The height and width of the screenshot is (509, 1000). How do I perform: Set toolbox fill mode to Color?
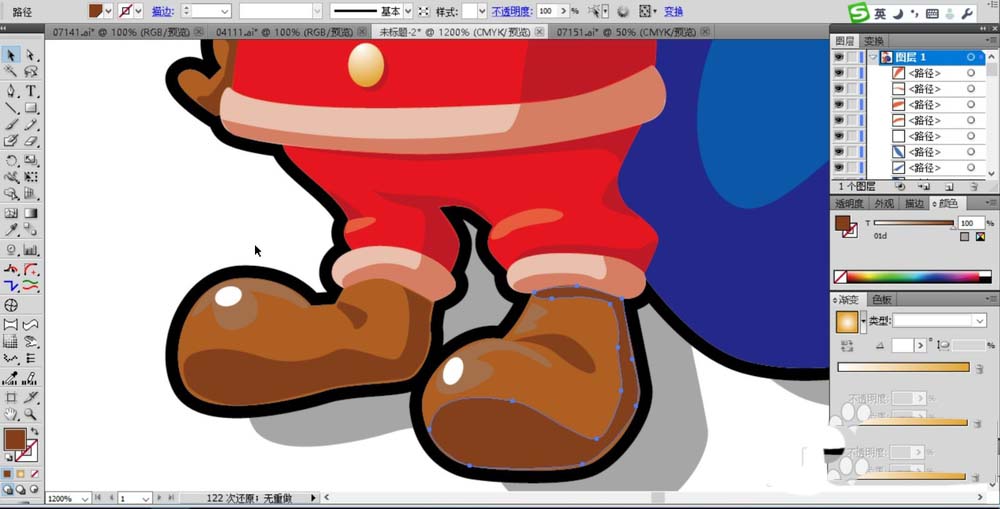pos(7,474)
